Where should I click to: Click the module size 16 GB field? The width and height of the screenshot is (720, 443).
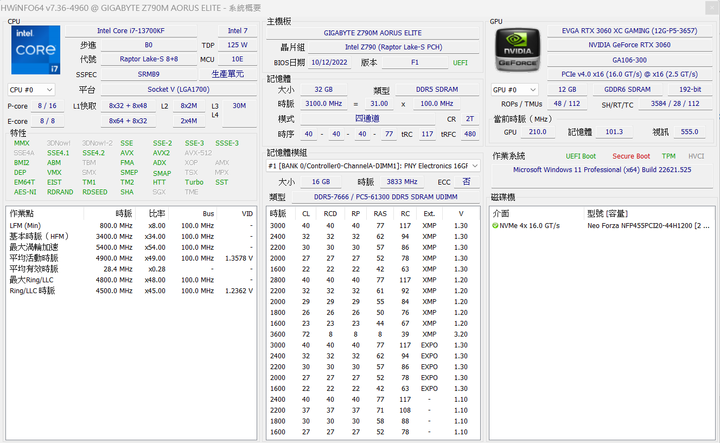click(321, 182)
